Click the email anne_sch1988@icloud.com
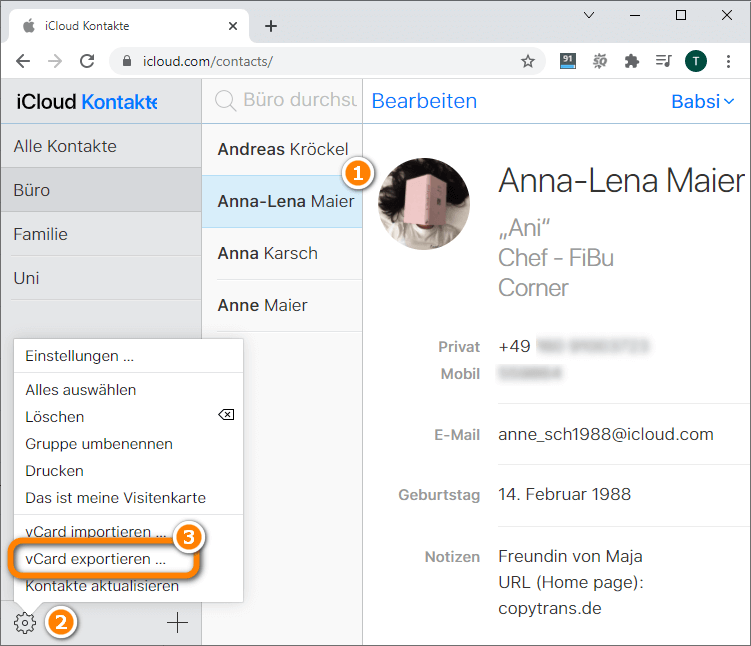Viewport: 751px width, 646px height. [606, 434]
